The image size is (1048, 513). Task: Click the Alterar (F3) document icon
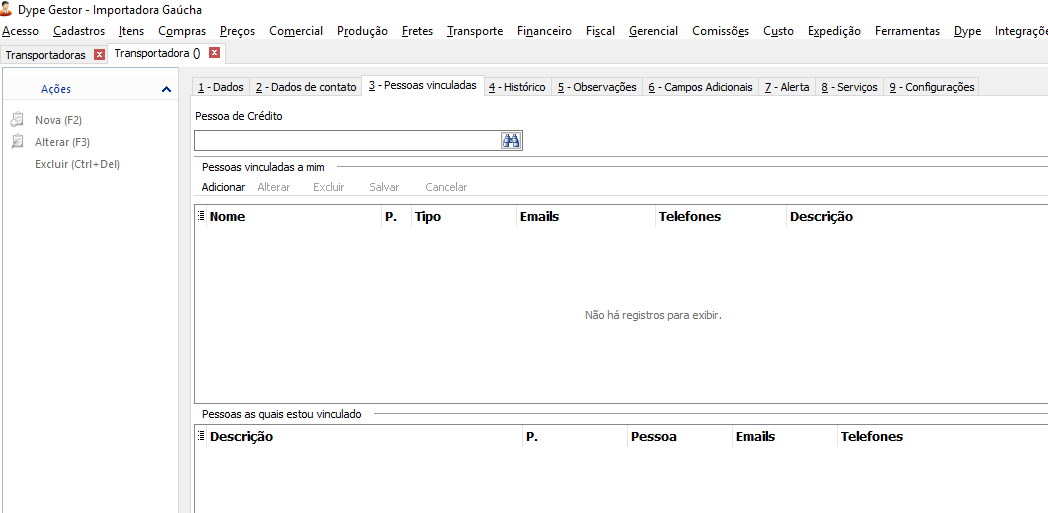pyautogui.click(x=17, y=142)
